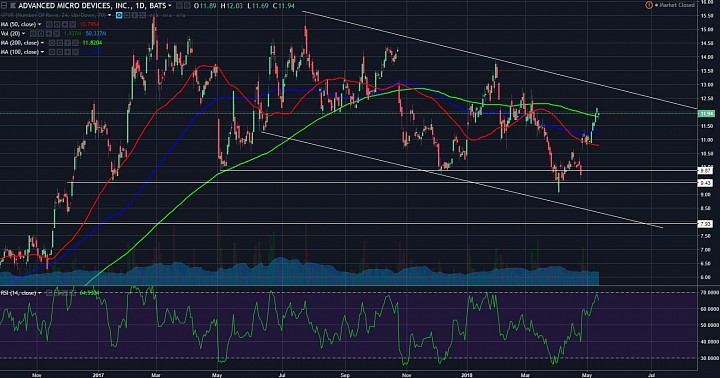
Task: Click the RSI value 64.9504
Action: pos(89,293)
